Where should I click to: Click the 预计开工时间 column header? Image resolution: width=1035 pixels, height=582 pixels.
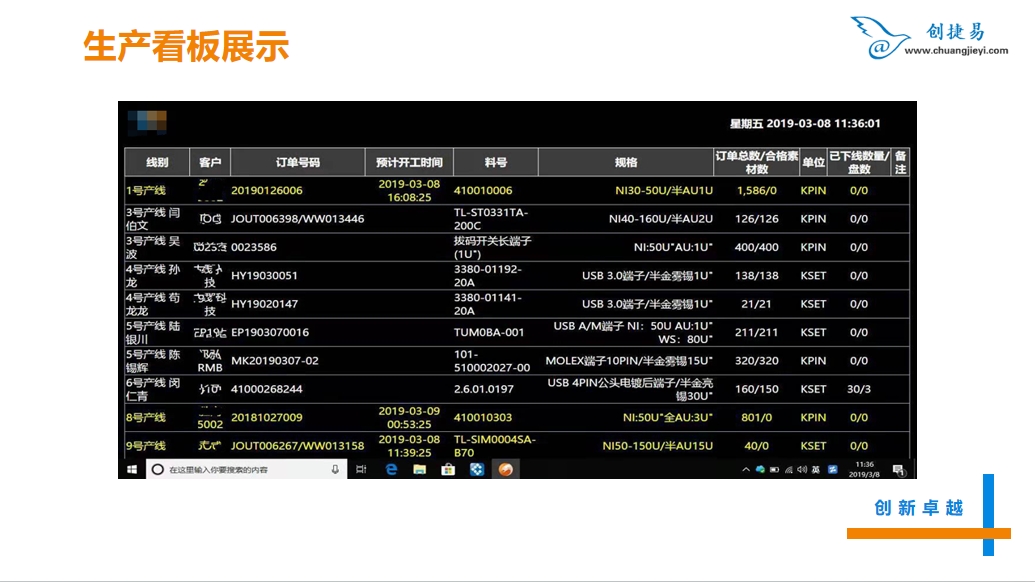409,162
